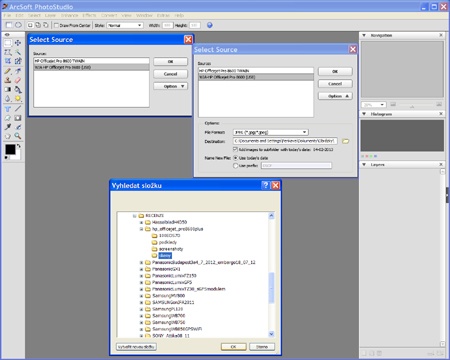
Task: Browse destination using the yellow folder icon
Action: (x=346, y=141)
